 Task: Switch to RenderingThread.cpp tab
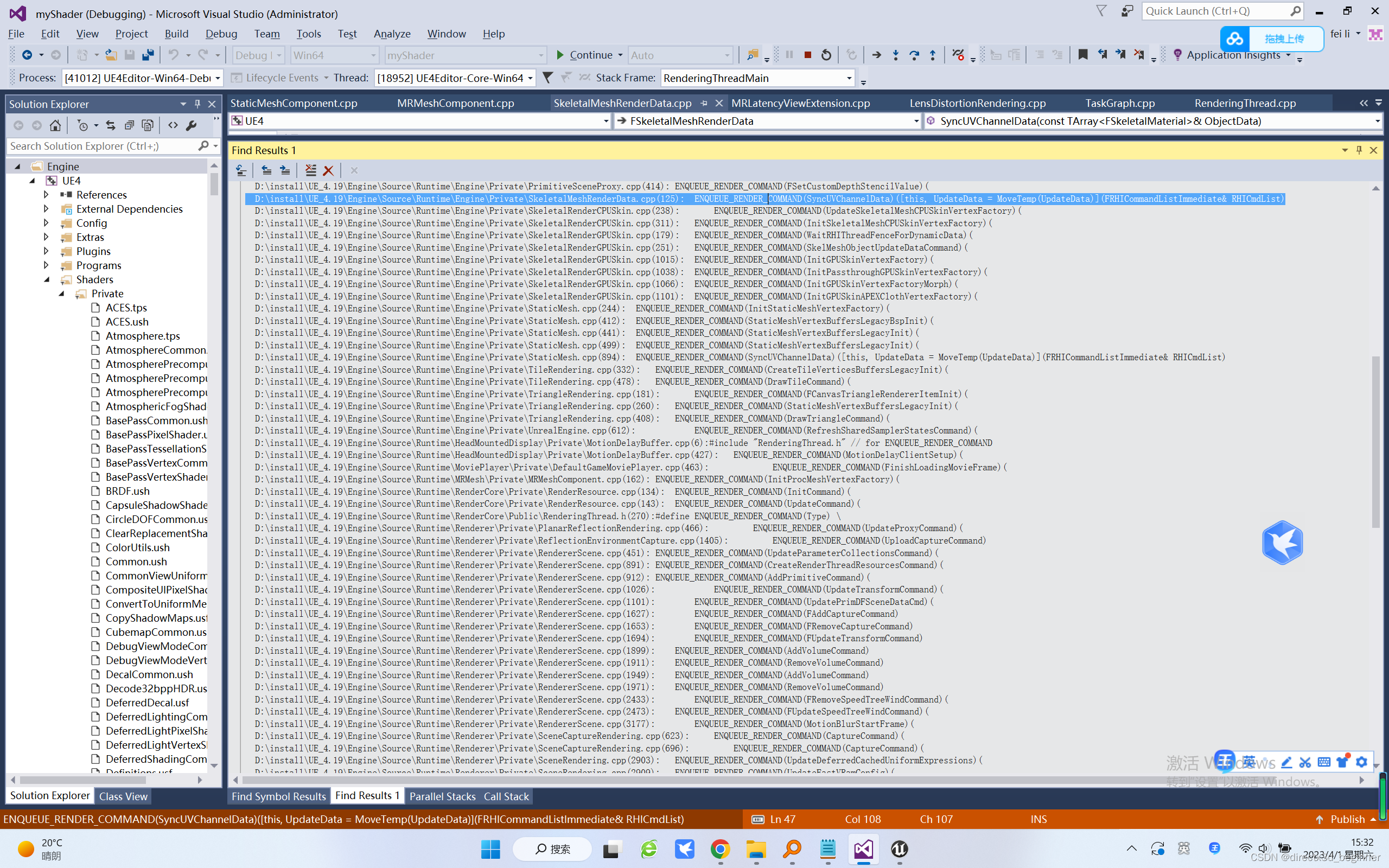click(x=1245, y=103)
